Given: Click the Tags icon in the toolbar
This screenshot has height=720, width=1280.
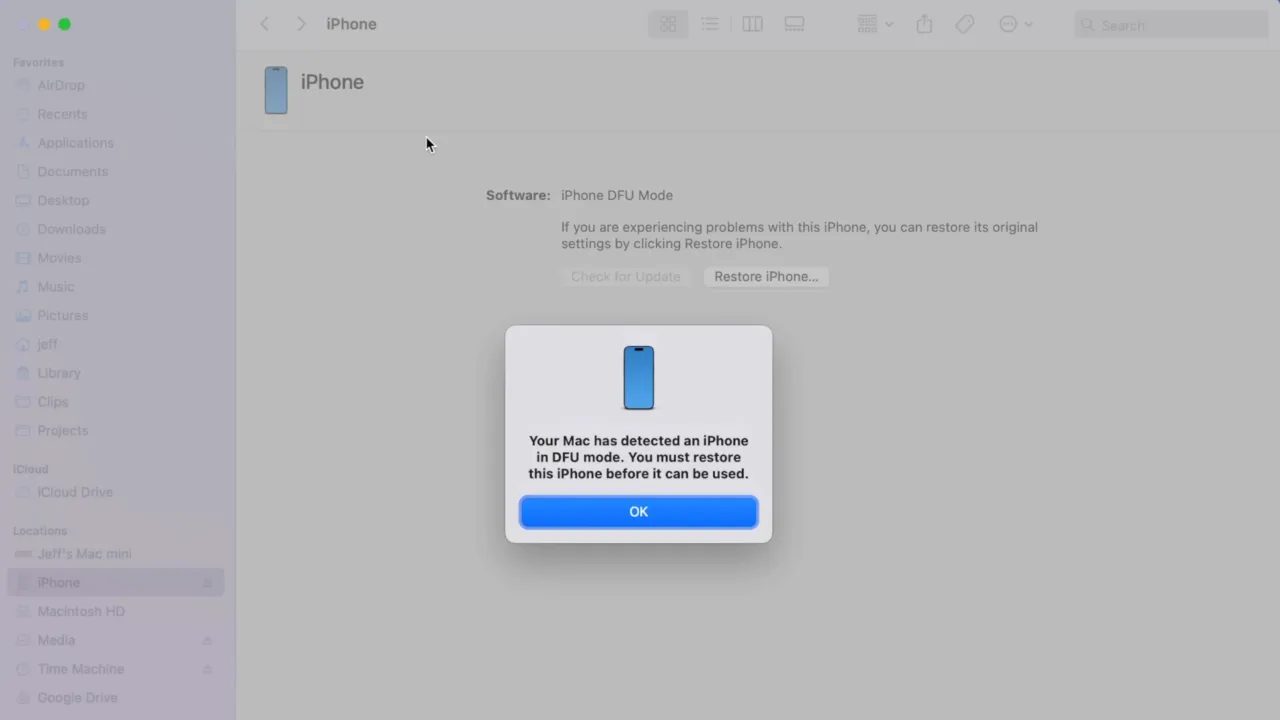Looking at the screenshot, I should (x=964, y=24).
